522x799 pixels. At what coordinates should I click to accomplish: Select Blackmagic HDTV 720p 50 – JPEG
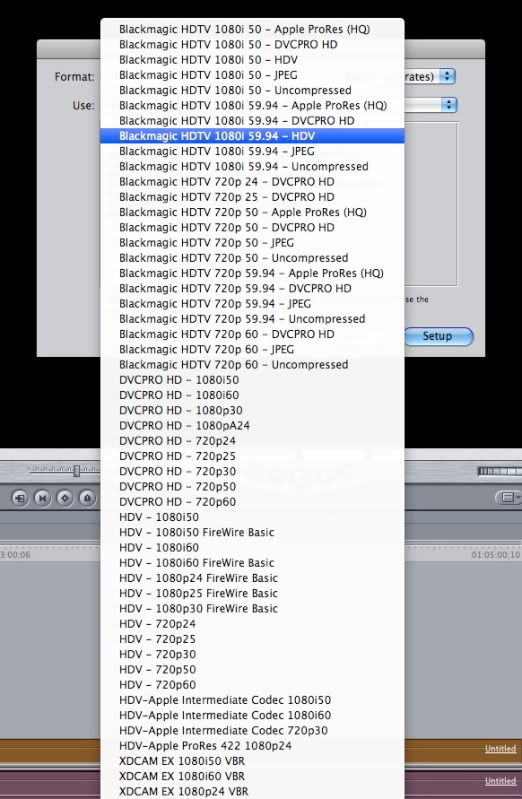(x=252, y=243)
